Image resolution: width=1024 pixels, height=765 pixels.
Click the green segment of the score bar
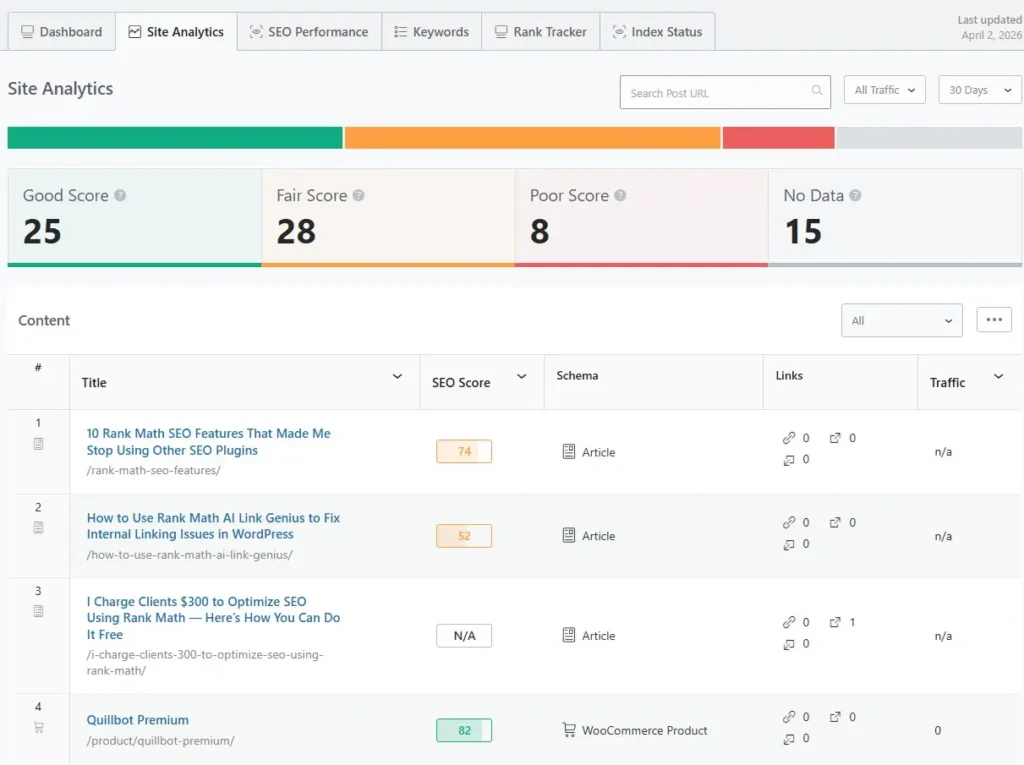coord(175,137)
